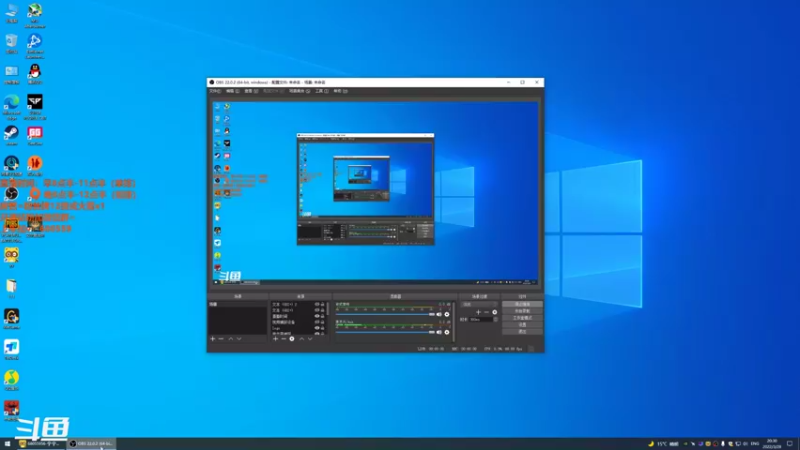
Task: Click the Sources list scrollbar
Action: 328,308
